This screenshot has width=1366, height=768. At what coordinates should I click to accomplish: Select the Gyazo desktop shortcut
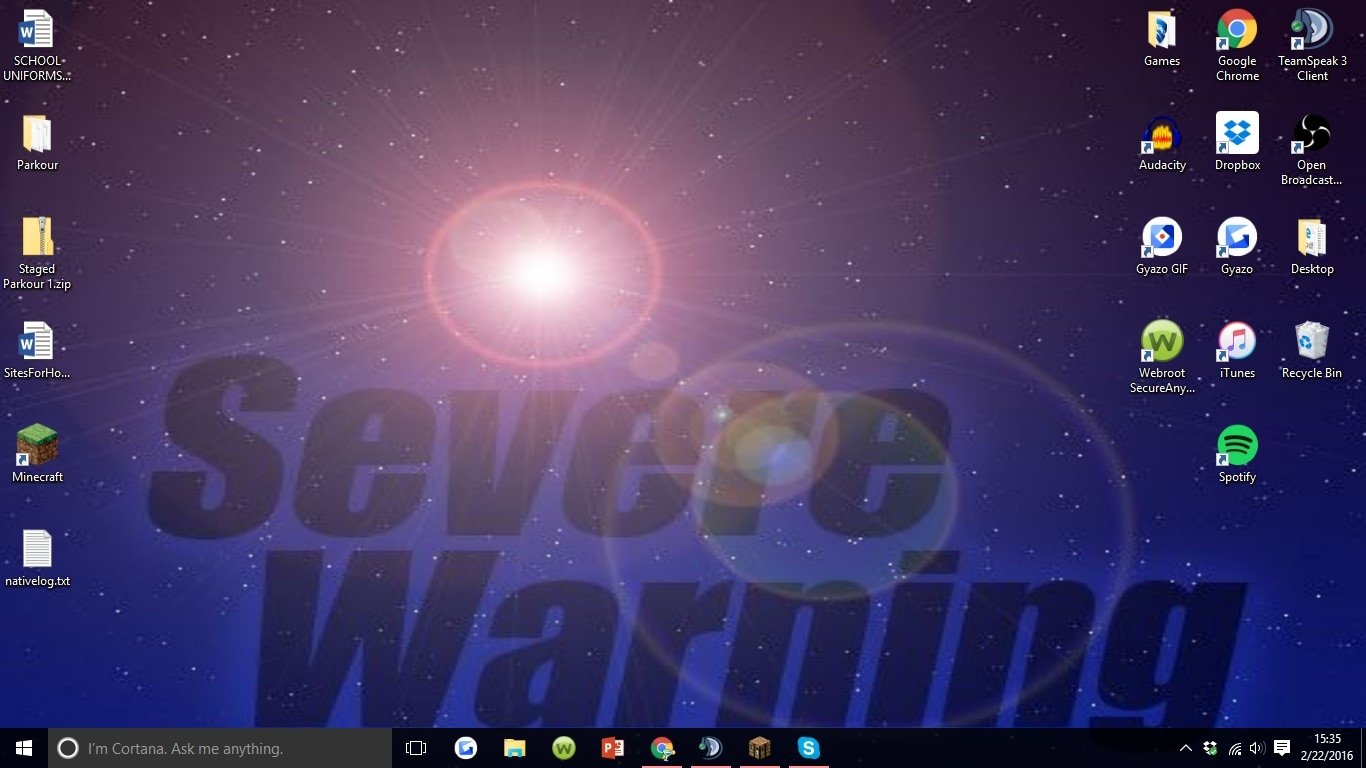[x=1237, y=247]
